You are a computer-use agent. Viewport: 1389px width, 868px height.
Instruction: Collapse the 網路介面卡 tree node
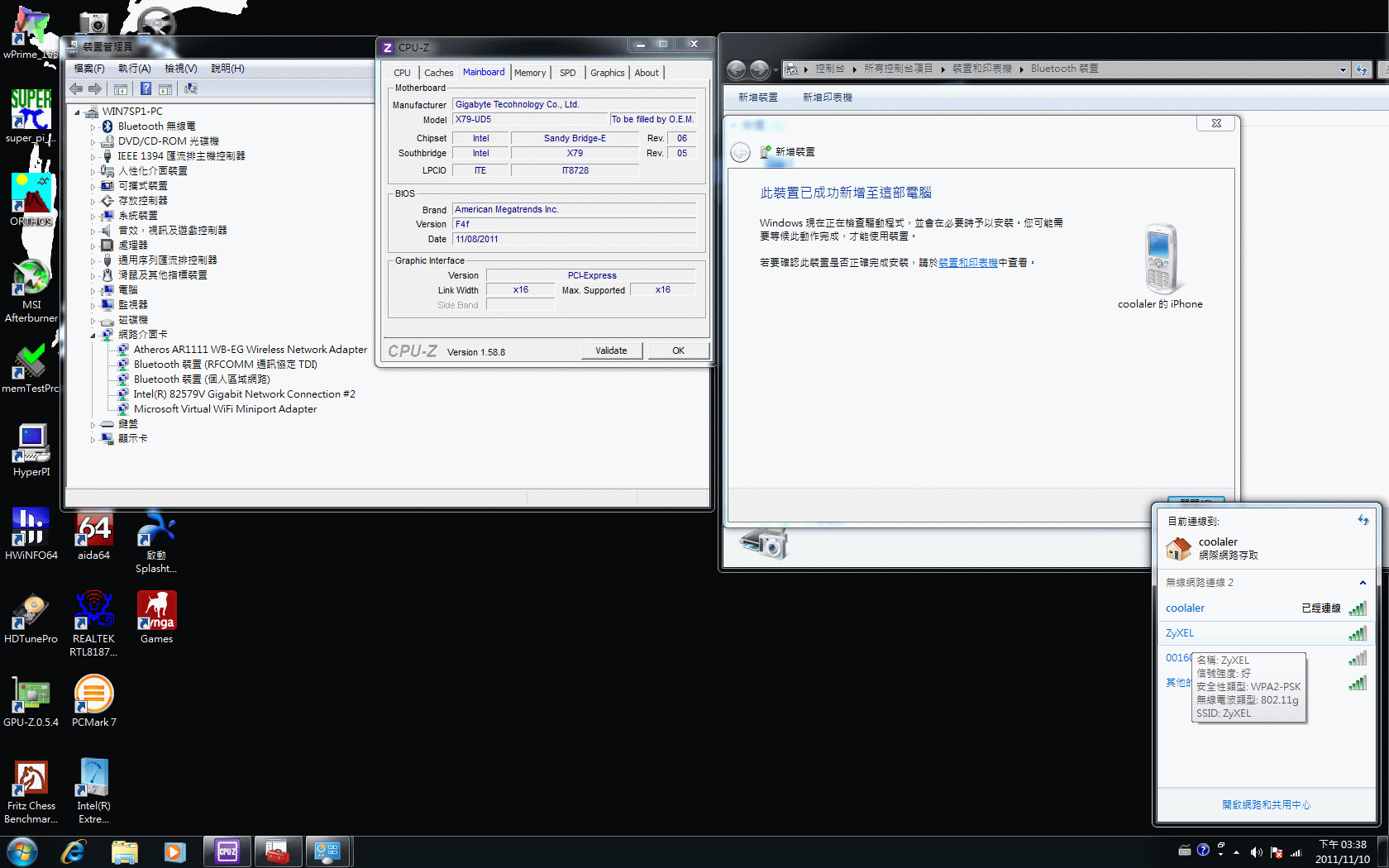click(x=93, y=336)
